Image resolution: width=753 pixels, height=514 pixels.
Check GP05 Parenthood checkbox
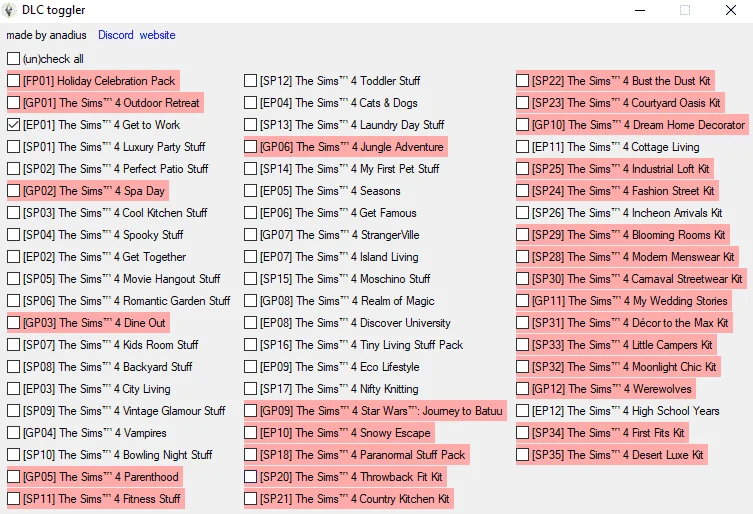click(x=13, y=477)
